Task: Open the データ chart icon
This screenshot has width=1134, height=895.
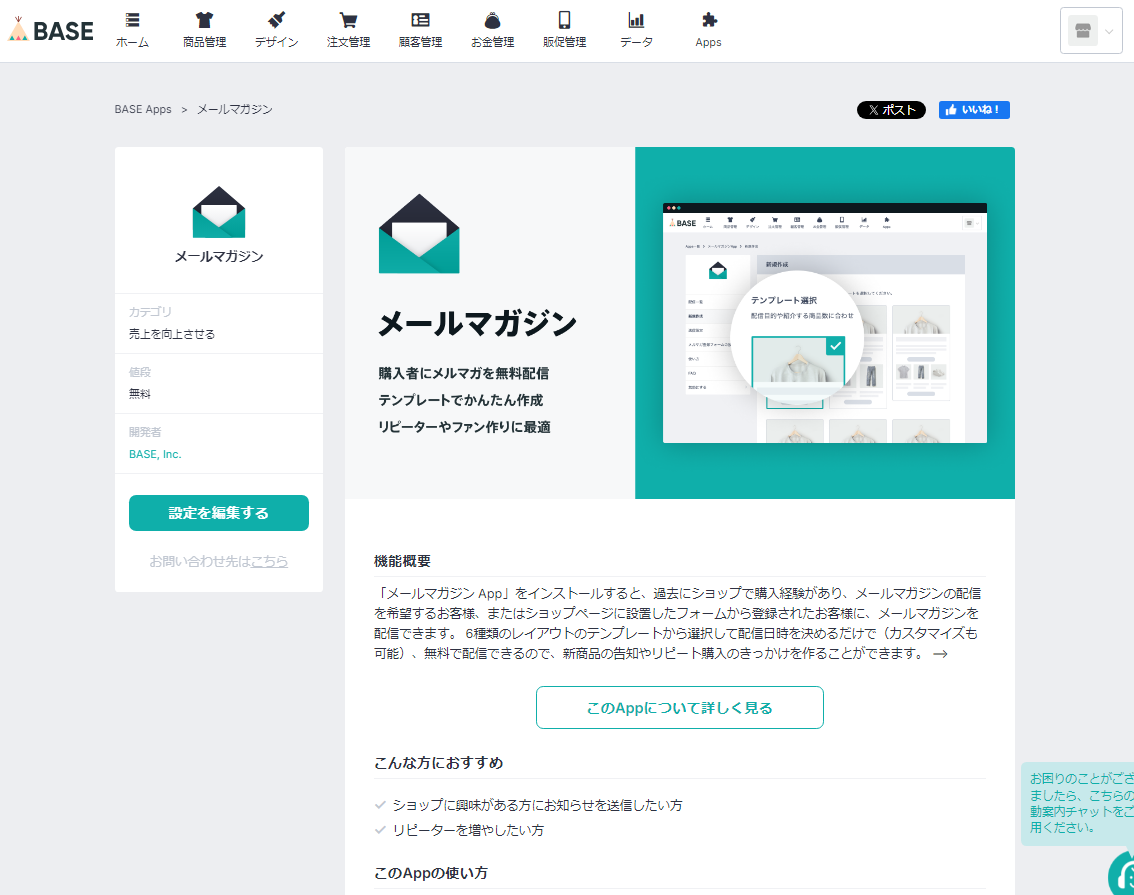Action: coord(636,20)
